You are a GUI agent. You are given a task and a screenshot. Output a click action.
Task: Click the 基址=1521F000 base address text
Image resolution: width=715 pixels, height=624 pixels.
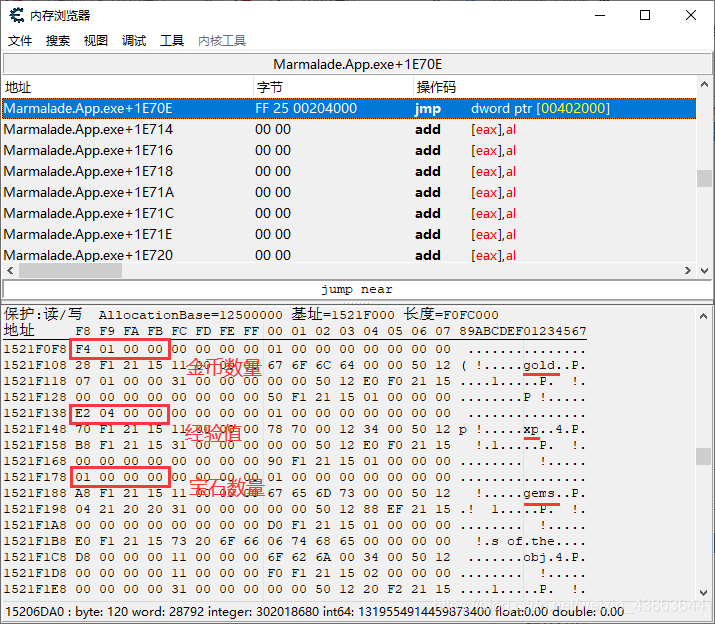pyautogui.click(x=343, y=314)
